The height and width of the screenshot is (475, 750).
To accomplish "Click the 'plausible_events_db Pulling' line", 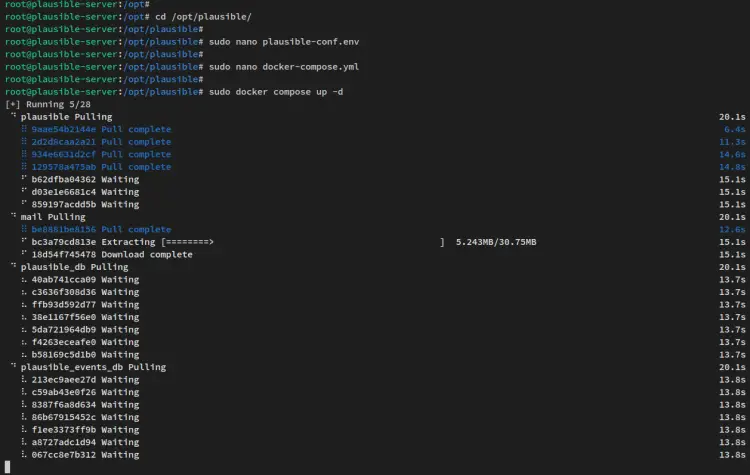I will [x=93, y=367].
